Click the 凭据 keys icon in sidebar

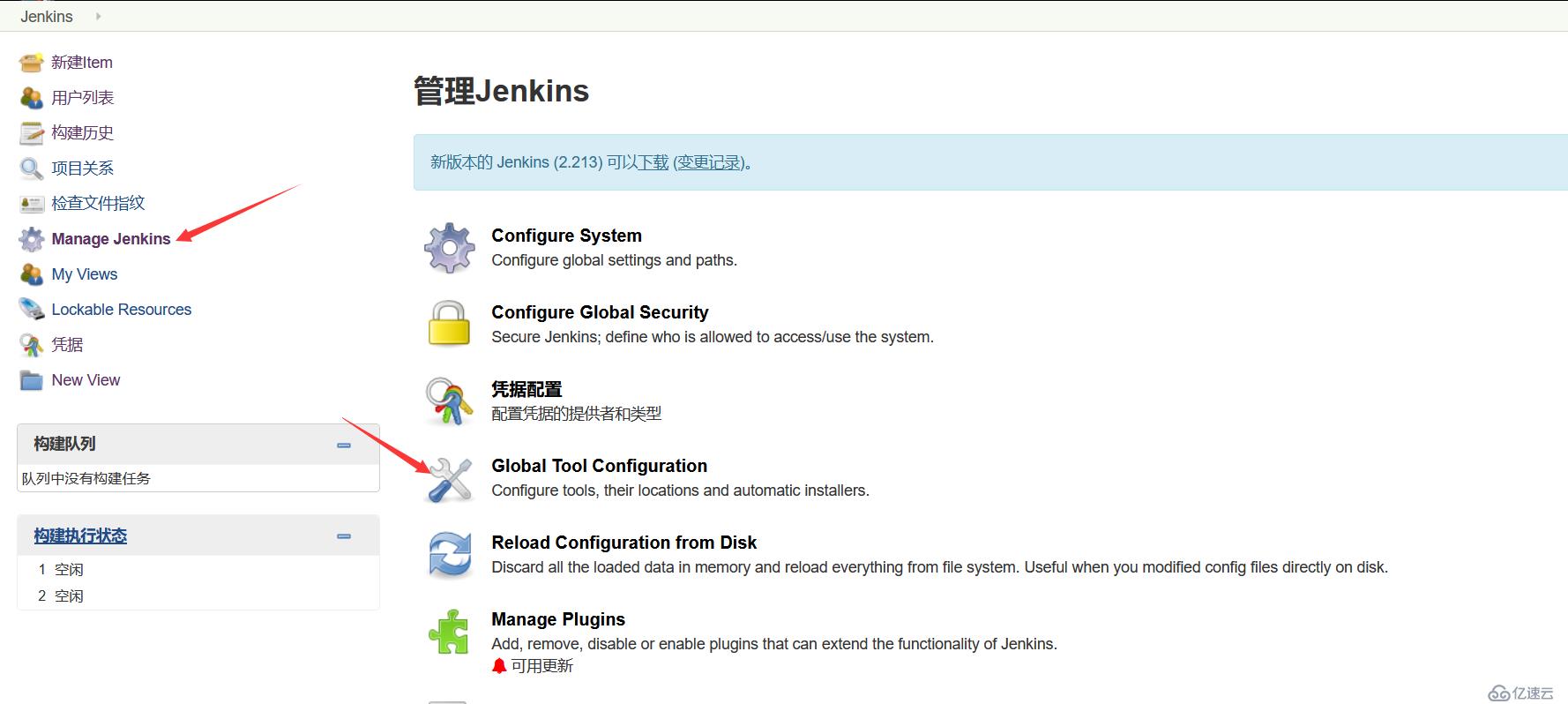coord(32,345)
